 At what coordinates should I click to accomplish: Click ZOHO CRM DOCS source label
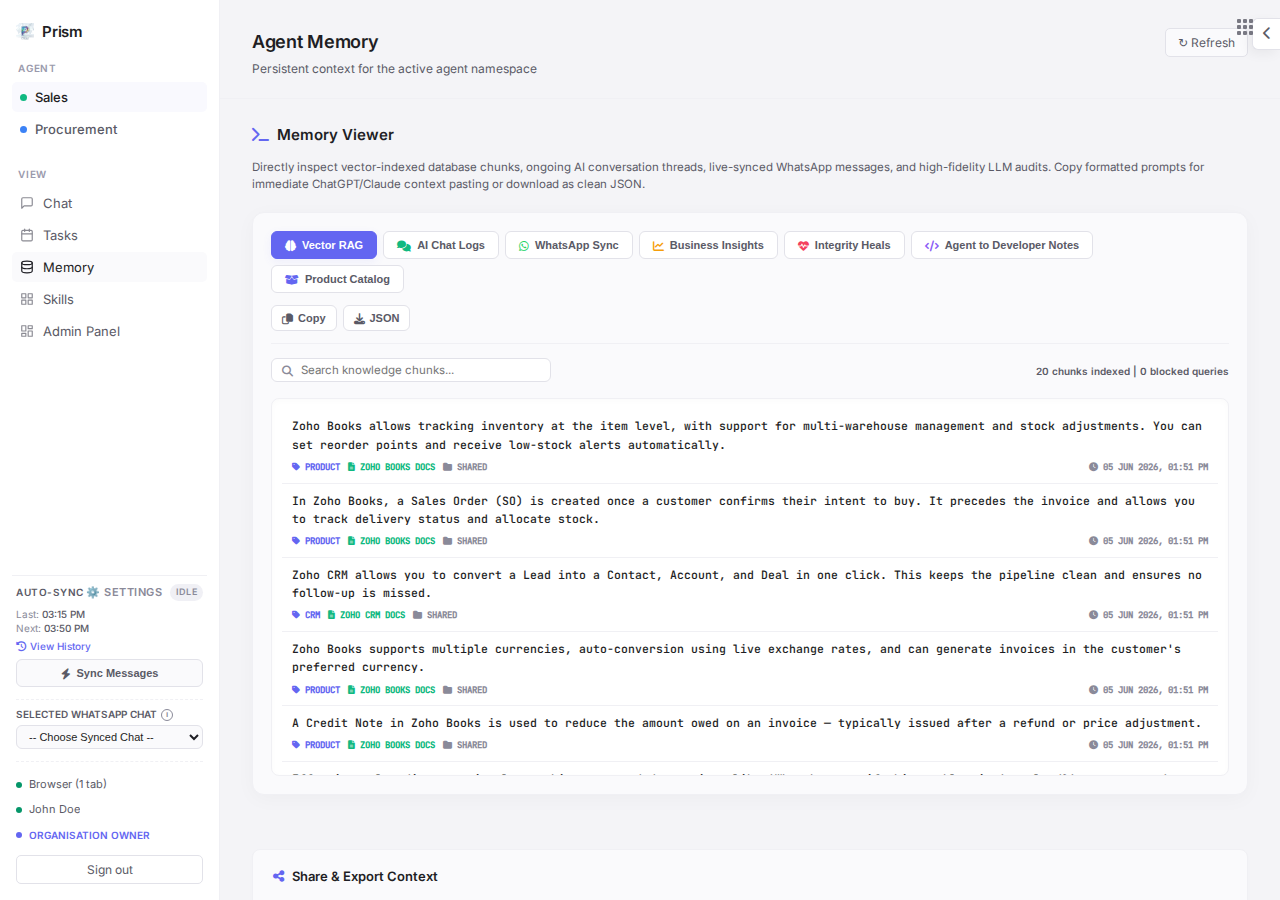(x=366, y=615)
